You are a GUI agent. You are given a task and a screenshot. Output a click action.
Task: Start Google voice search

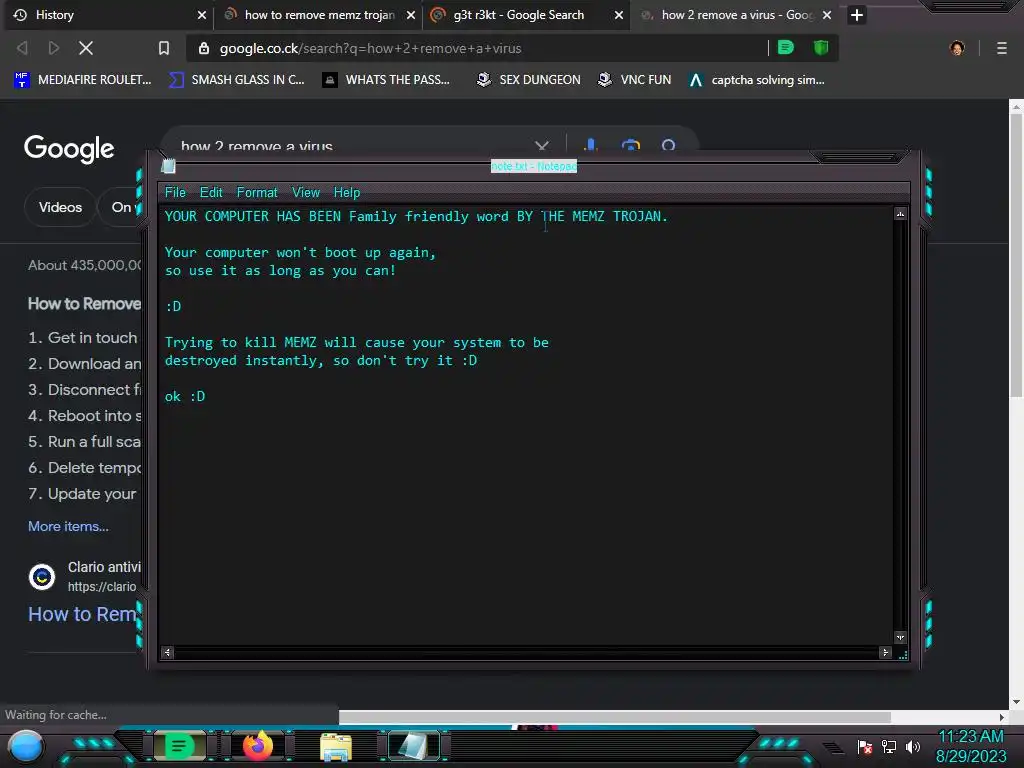591,144
